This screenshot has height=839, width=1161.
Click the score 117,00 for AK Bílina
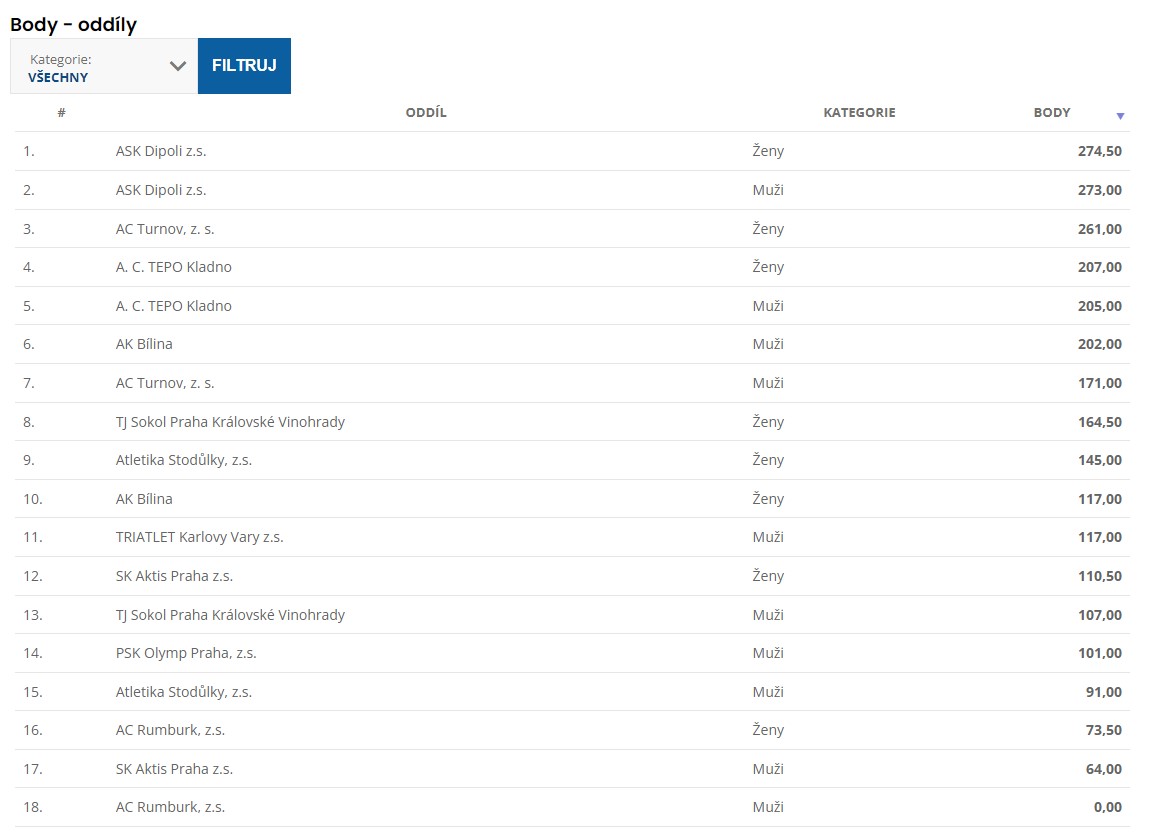coord(1100,499)
